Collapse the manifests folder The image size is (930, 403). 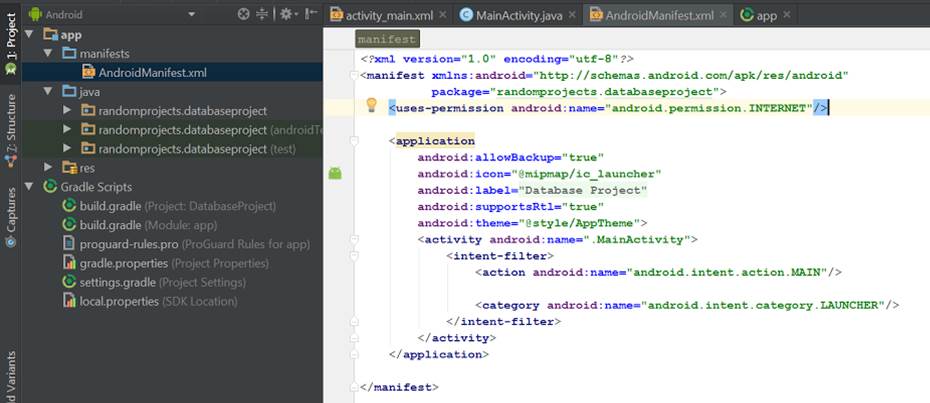[49, 53]
